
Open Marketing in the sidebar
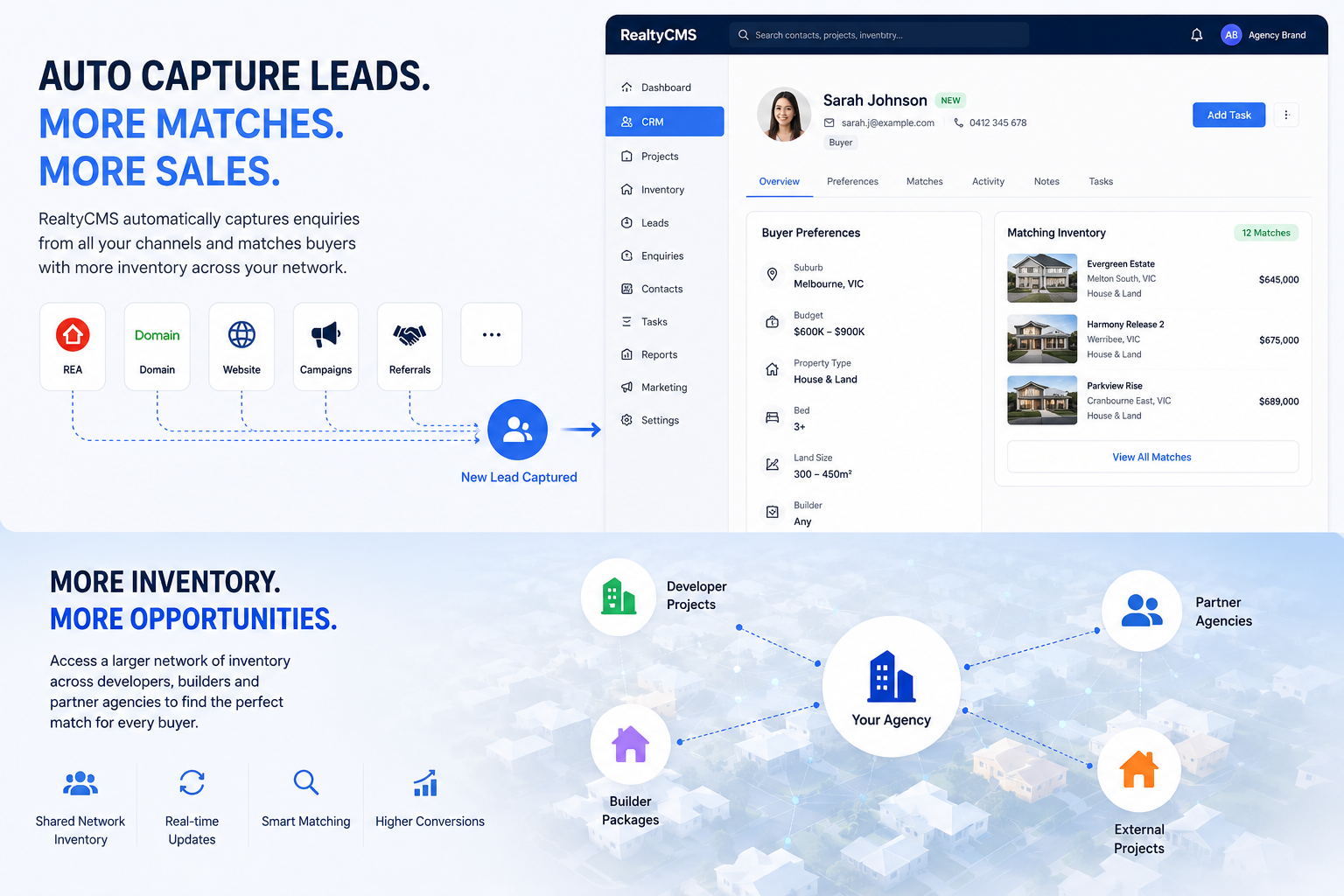tap(665, 388)
